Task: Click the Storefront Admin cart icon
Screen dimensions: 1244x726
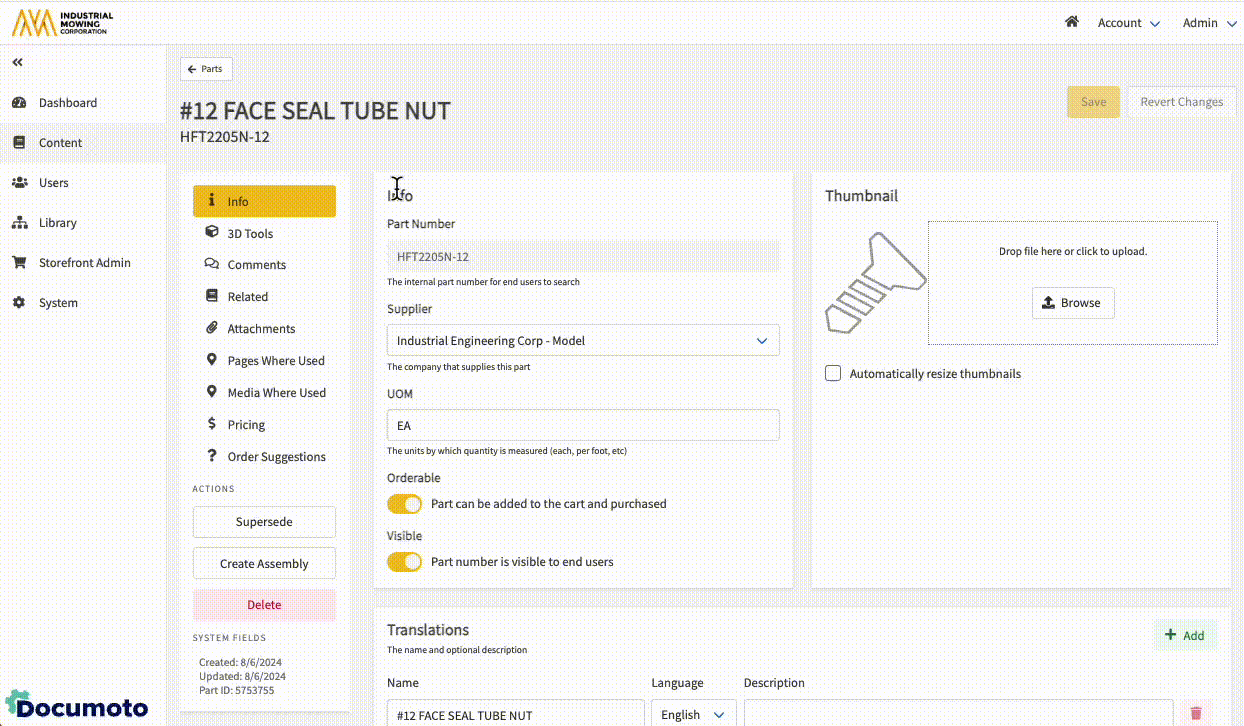Action: click(x=19, y=263)
